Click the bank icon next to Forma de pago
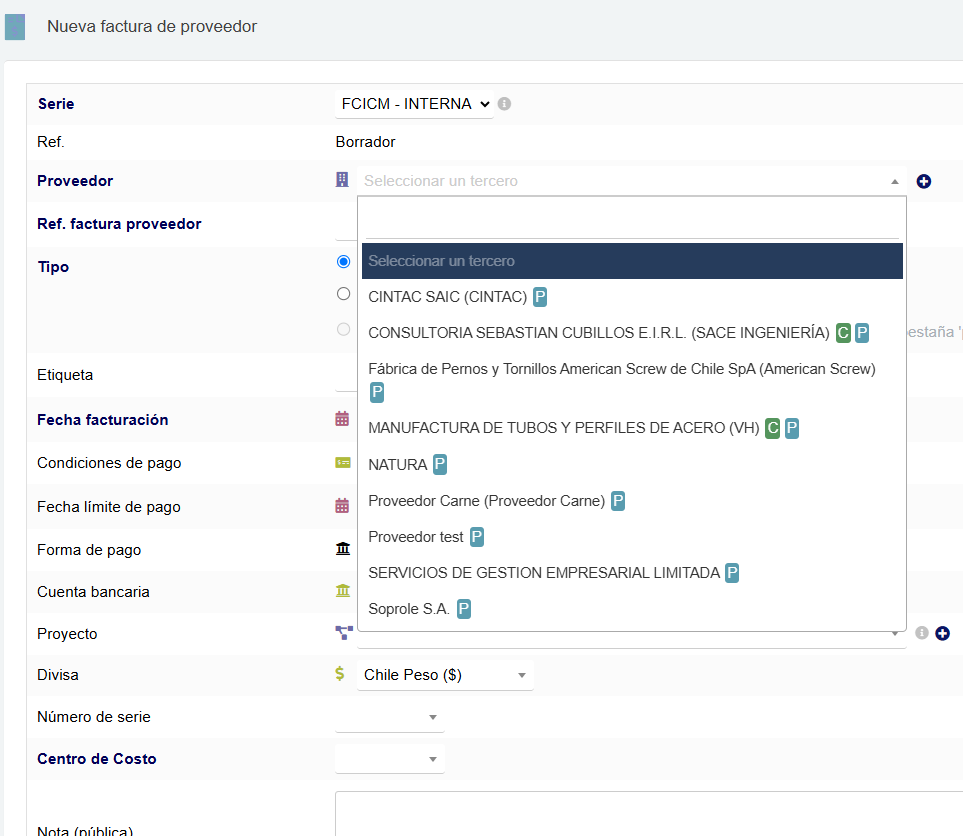The width and height of the screenshot is (963, 836). [x=343, y=549]
